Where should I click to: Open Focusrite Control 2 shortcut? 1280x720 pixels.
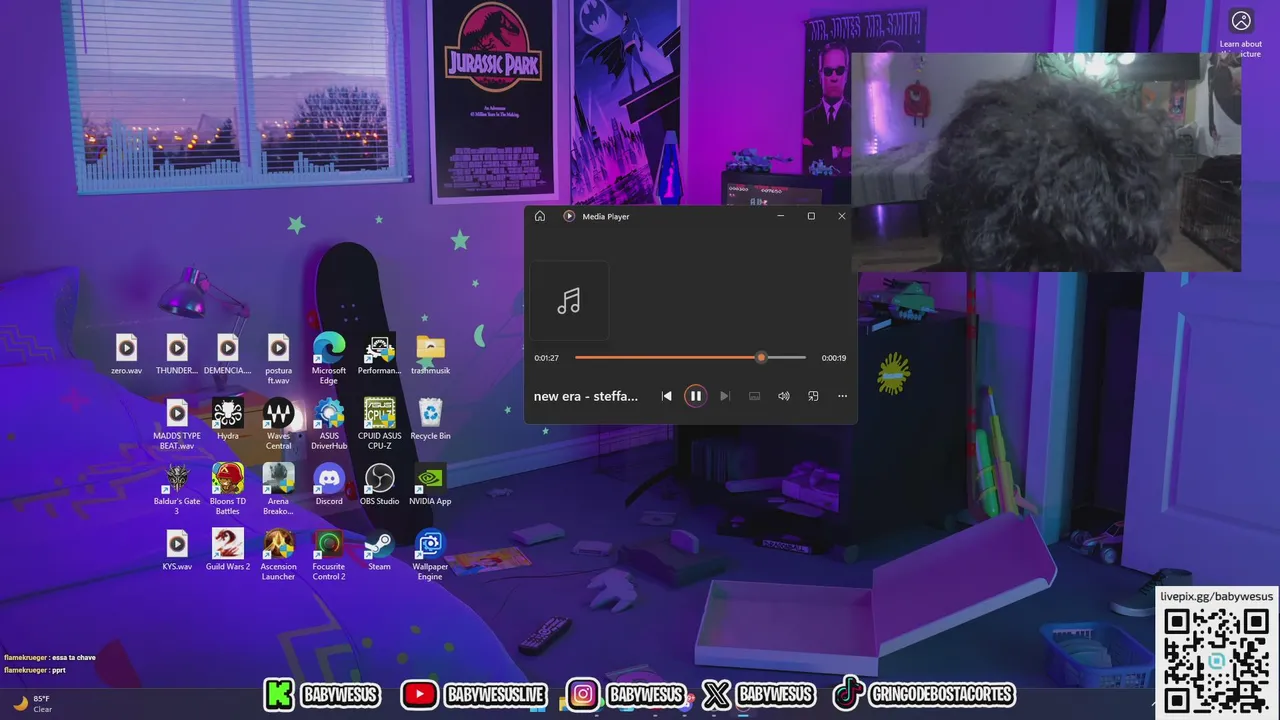pos(329,555)
